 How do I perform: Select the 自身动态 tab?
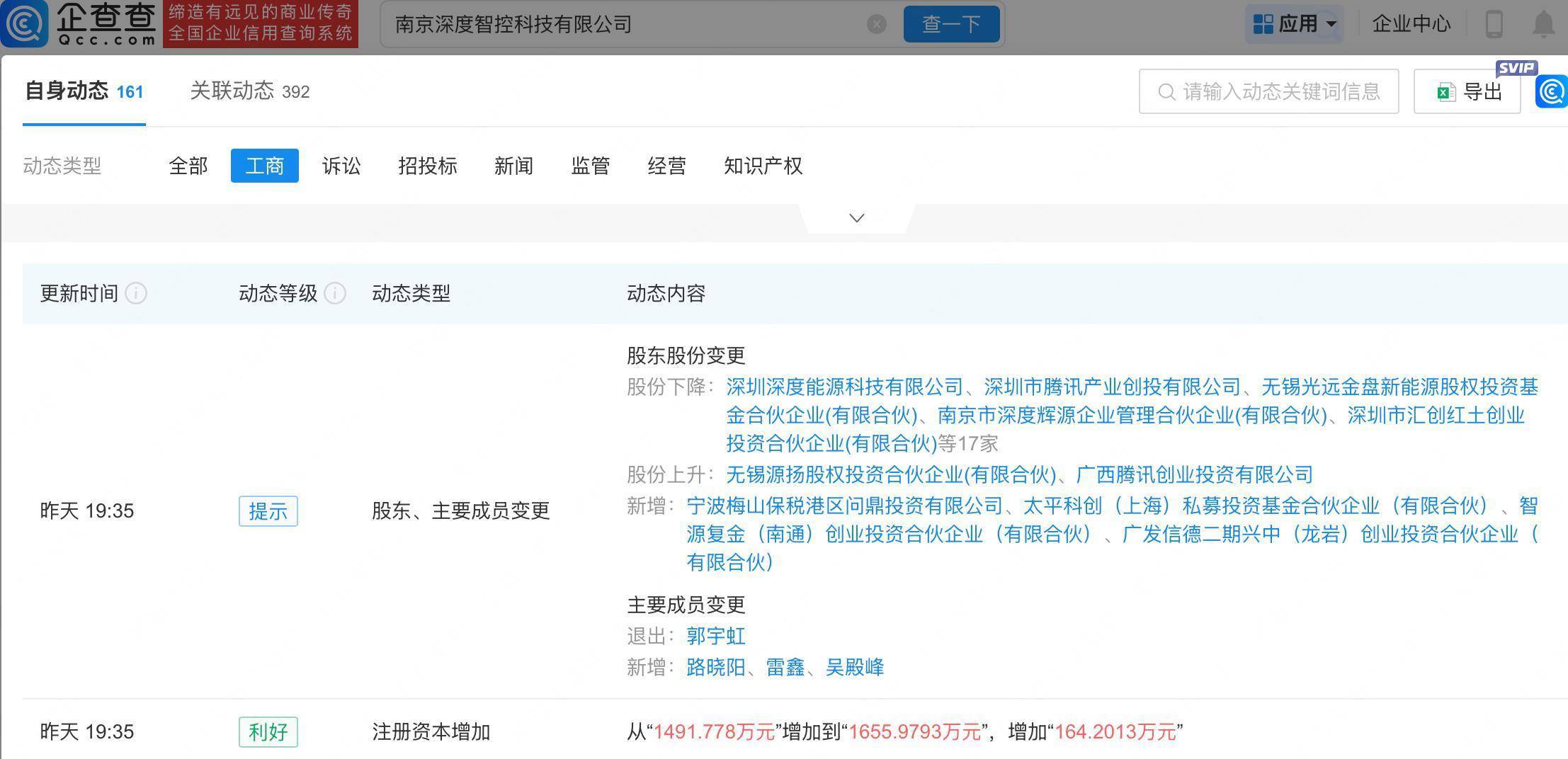(x=84, y=91)
